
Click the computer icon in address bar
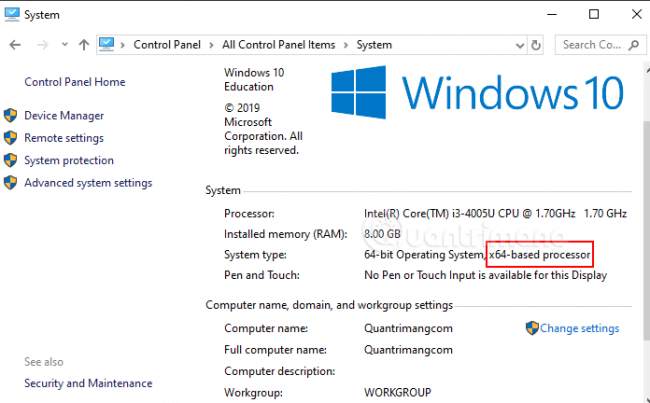(109, 45)
